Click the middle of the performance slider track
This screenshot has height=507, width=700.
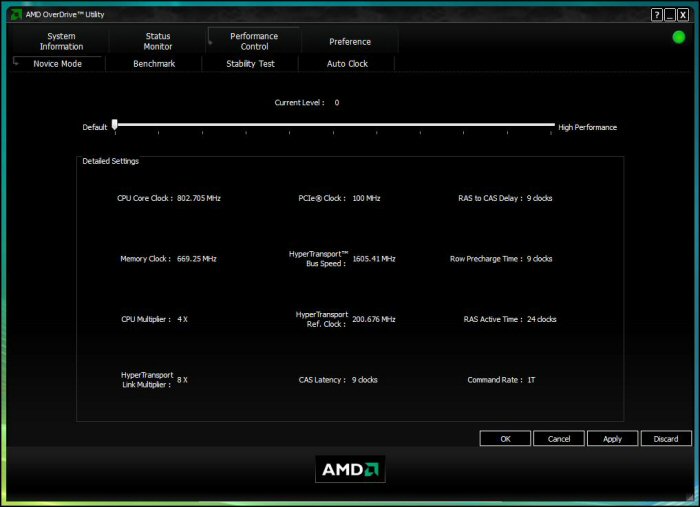(x=335, y=125)
